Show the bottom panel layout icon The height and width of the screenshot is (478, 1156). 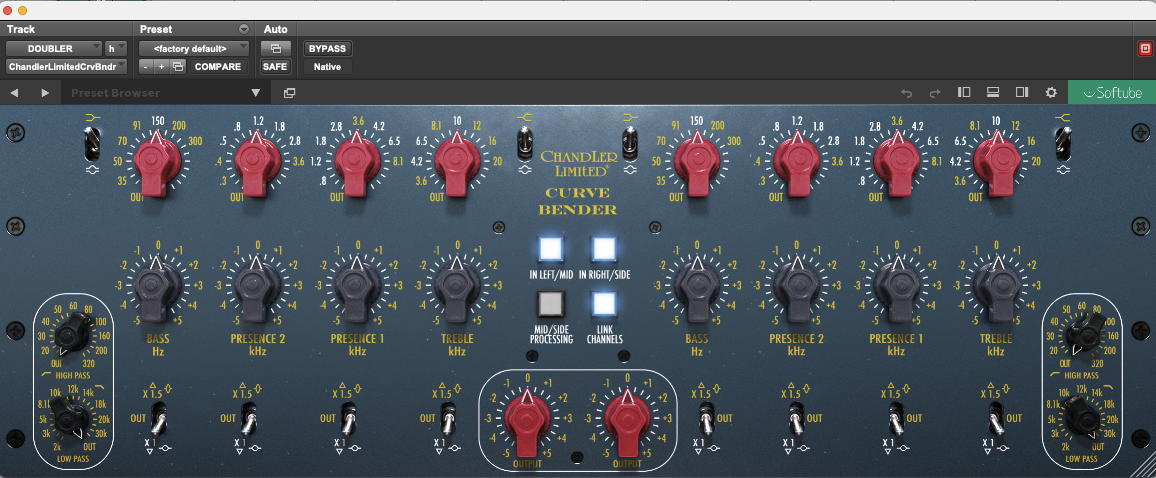pos(992,92)
